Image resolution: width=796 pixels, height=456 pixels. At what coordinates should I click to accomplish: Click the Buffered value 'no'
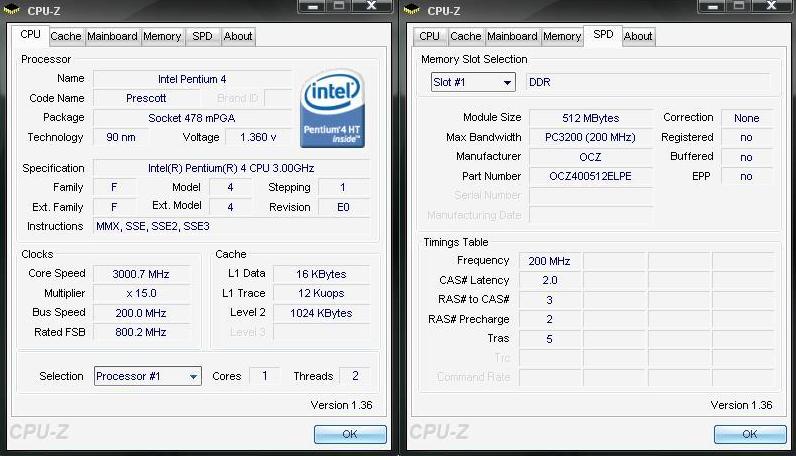coord(747,157)
